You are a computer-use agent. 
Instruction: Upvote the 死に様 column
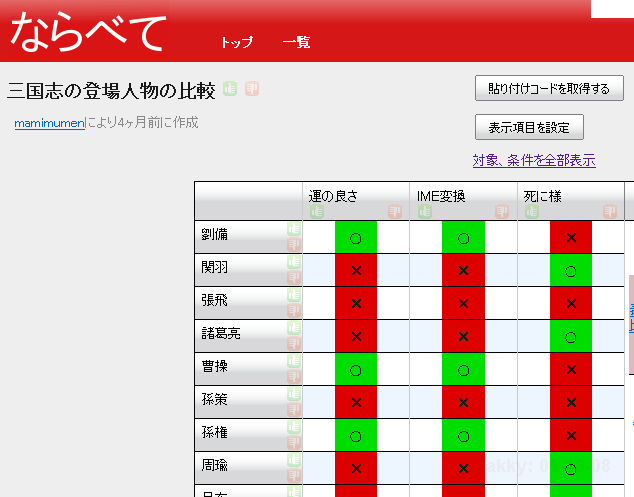(532, 211)
